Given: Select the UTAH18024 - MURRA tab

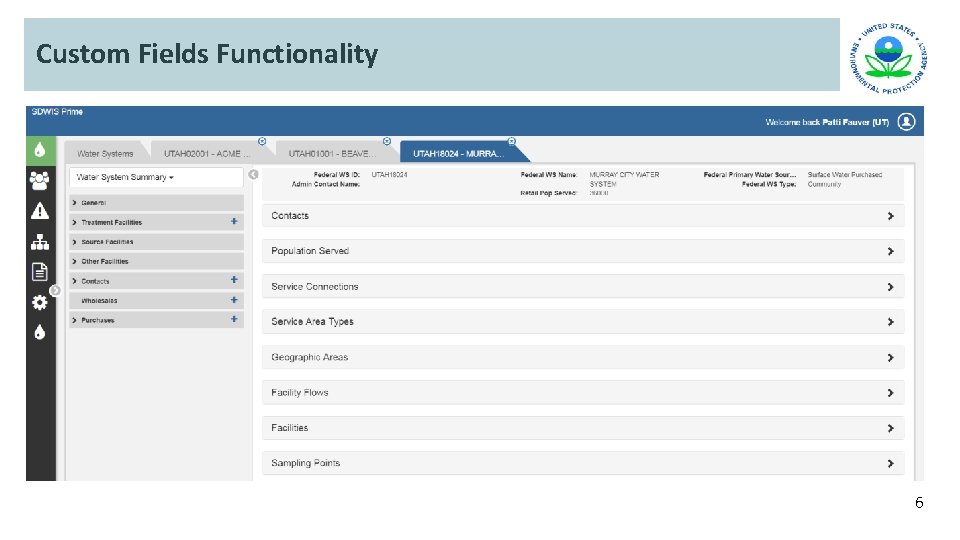Looking at the screenshot, I should (458, 154).
